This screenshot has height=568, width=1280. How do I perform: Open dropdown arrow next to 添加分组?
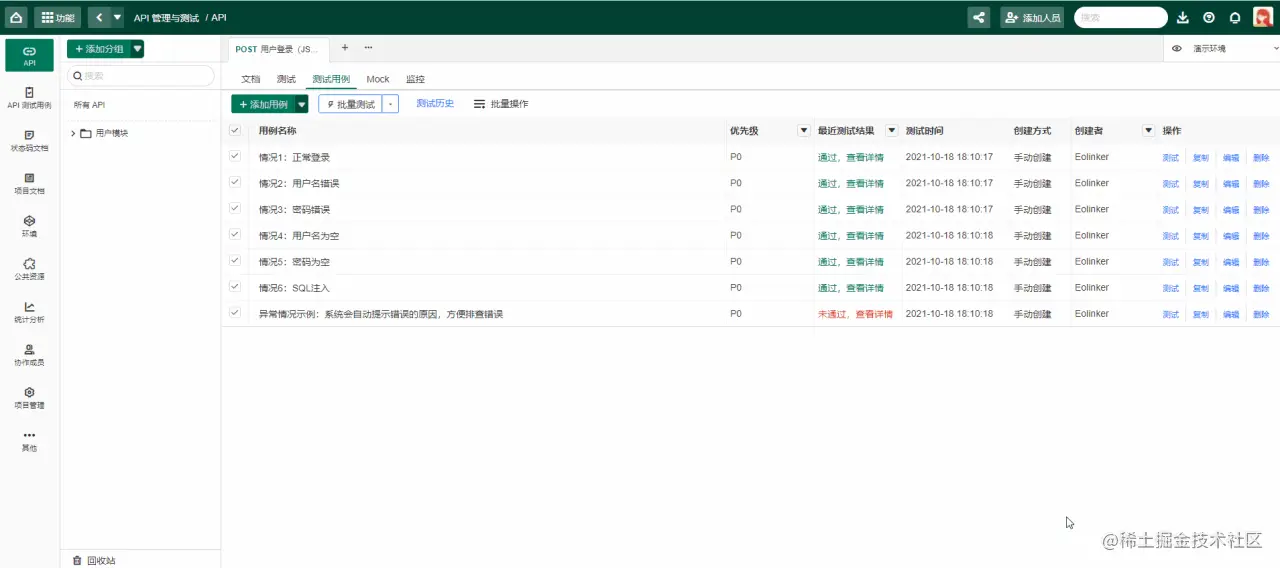(x=138, y=49)
